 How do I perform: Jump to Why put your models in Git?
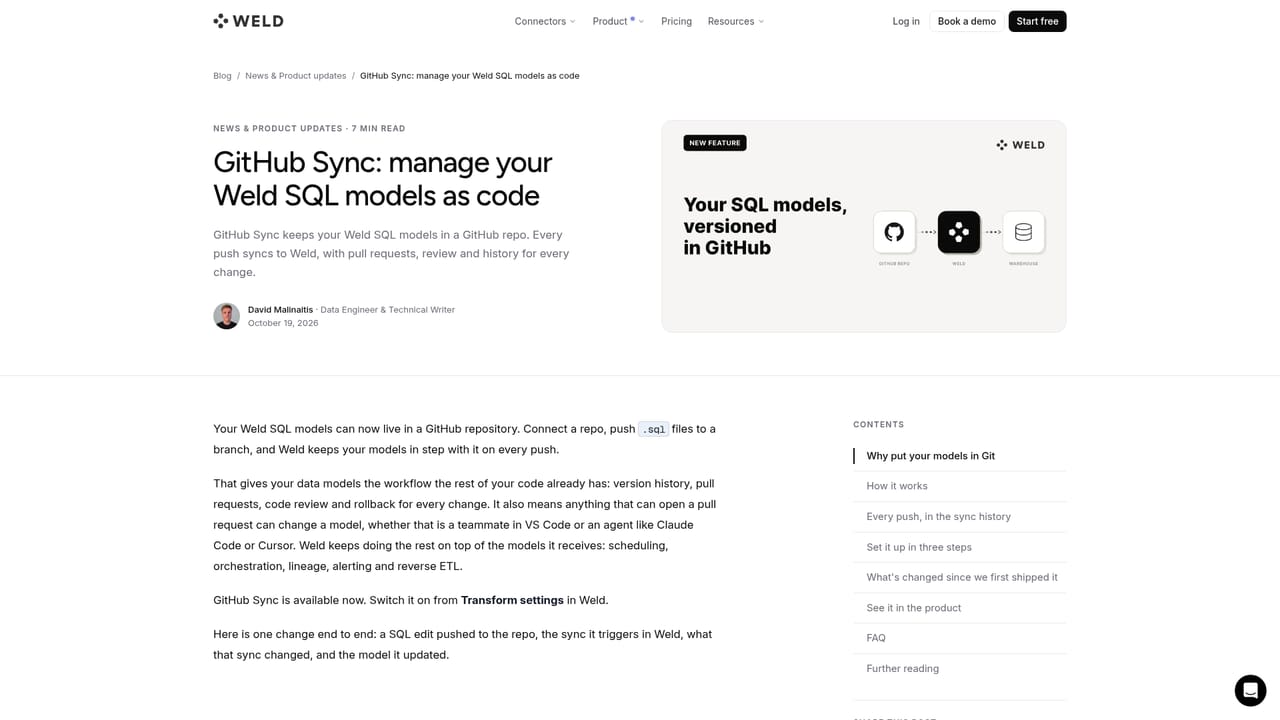(x=930, y=456)
